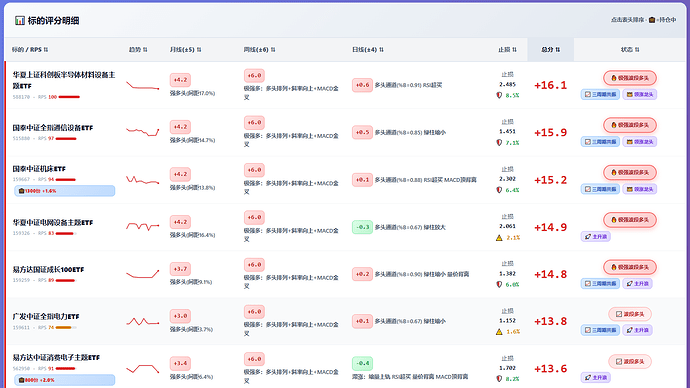The image size is (690, 388).
Task: Click the +15.9 total score
Action: pos(551,132)
